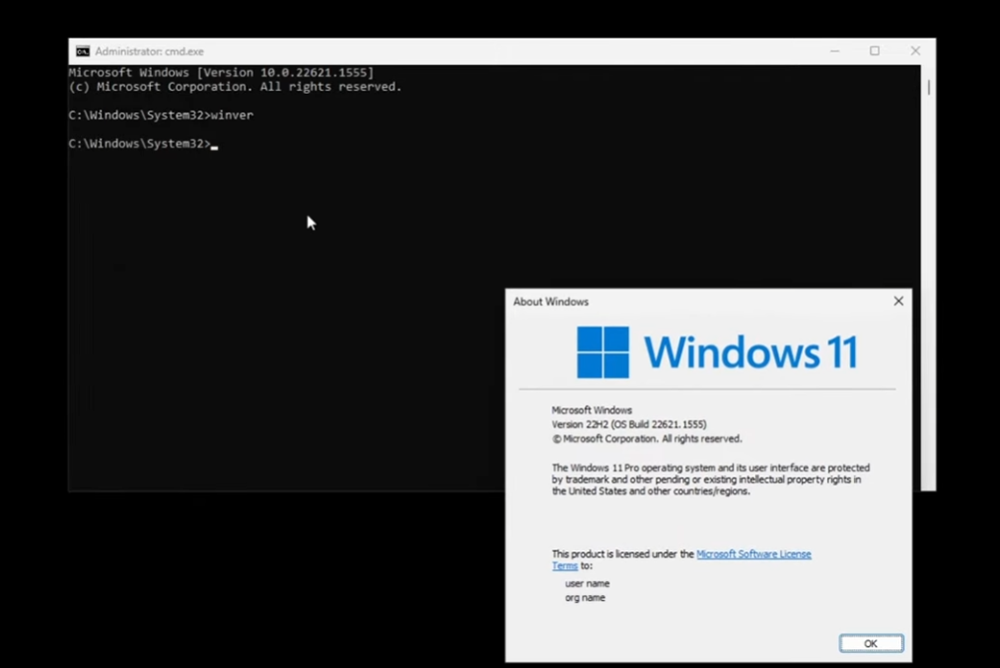Image resolution: width=1000 pixels, height=668 pixels.
Task: Click the cmd.exe icon in the title bar
Action: 83,51
